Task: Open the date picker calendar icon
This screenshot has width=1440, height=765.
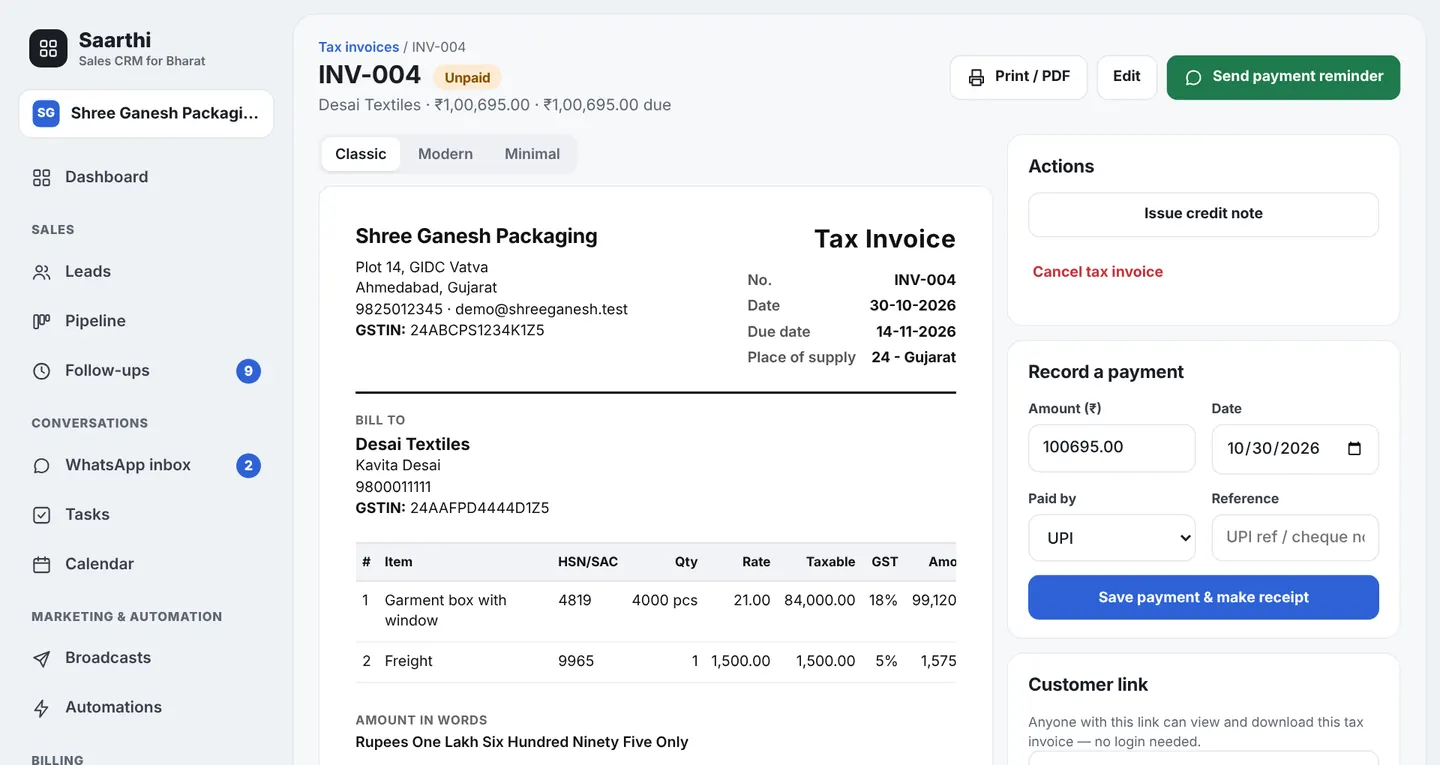Action: (x=1354, y=448)
